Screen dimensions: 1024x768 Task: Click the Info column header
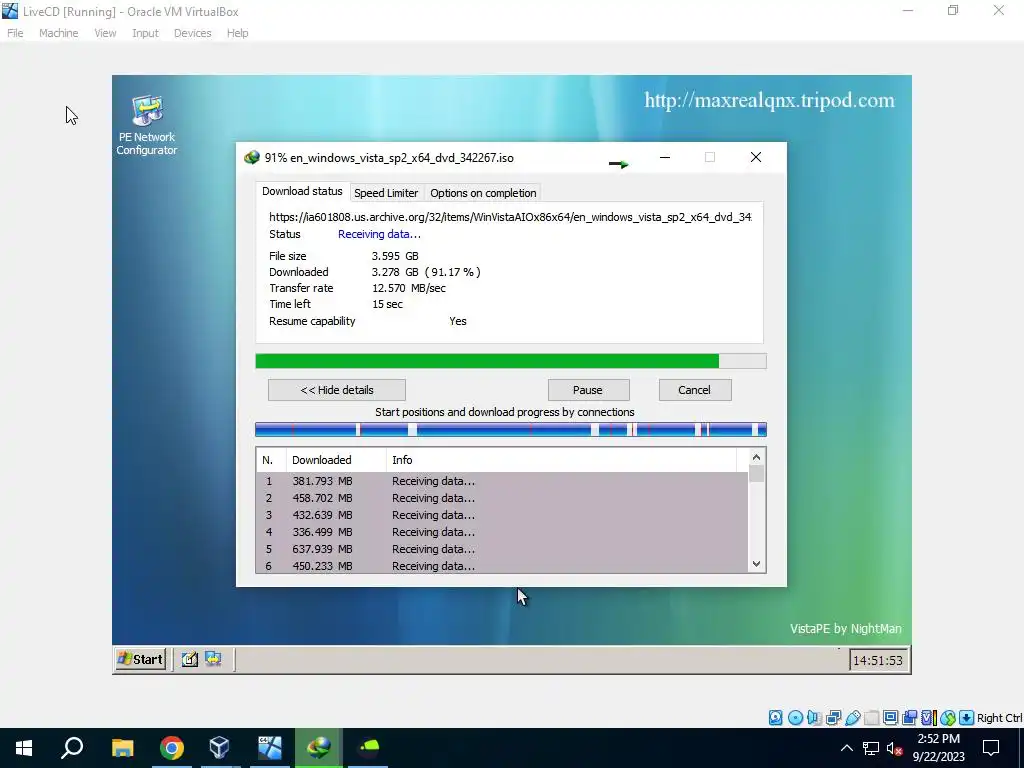point(562,460)
